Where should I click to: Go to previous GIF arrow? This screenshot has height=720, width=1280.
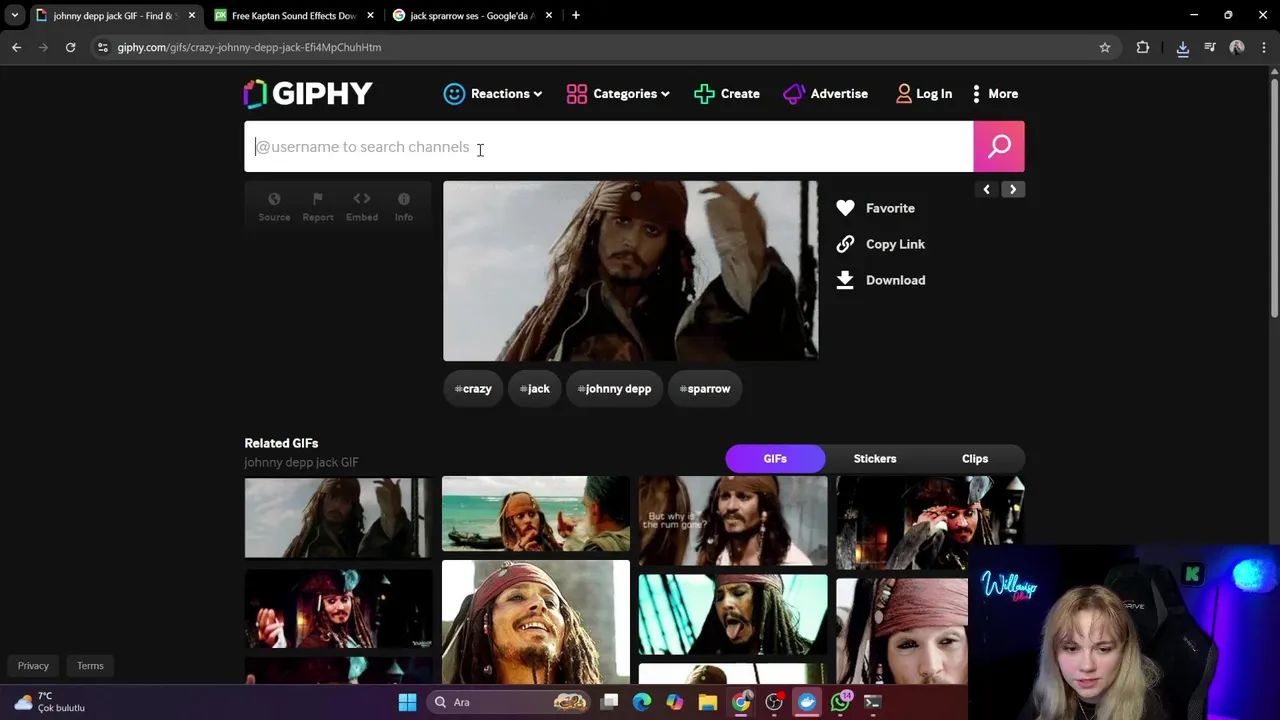click(986, 189)
